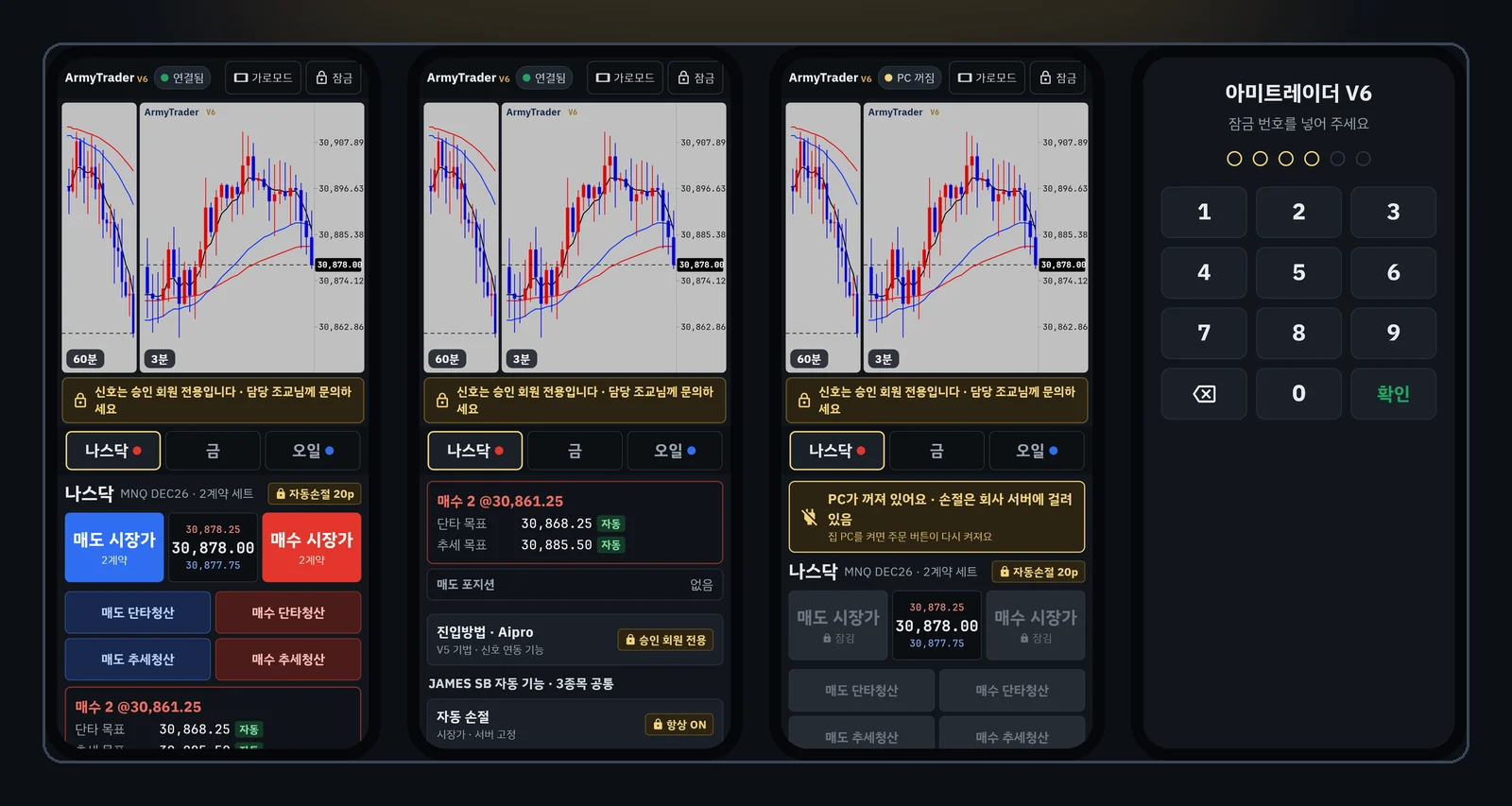The height and width of the screenshot is (806, 1512).
Task: Click signal notice lock icon in second phone
Action: [442, 401]
